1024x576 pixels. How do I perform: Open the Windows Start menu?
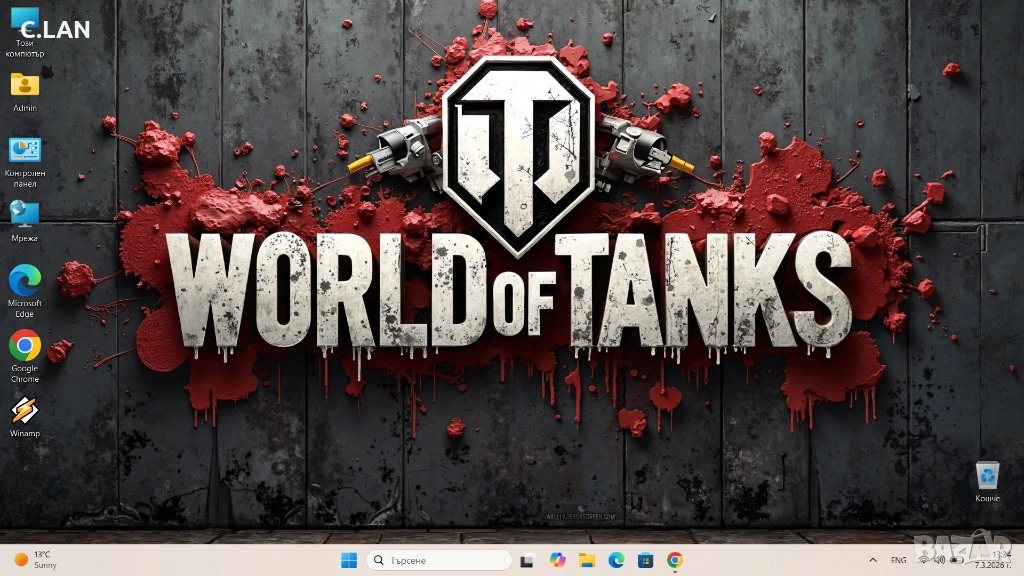coord(348,560)
